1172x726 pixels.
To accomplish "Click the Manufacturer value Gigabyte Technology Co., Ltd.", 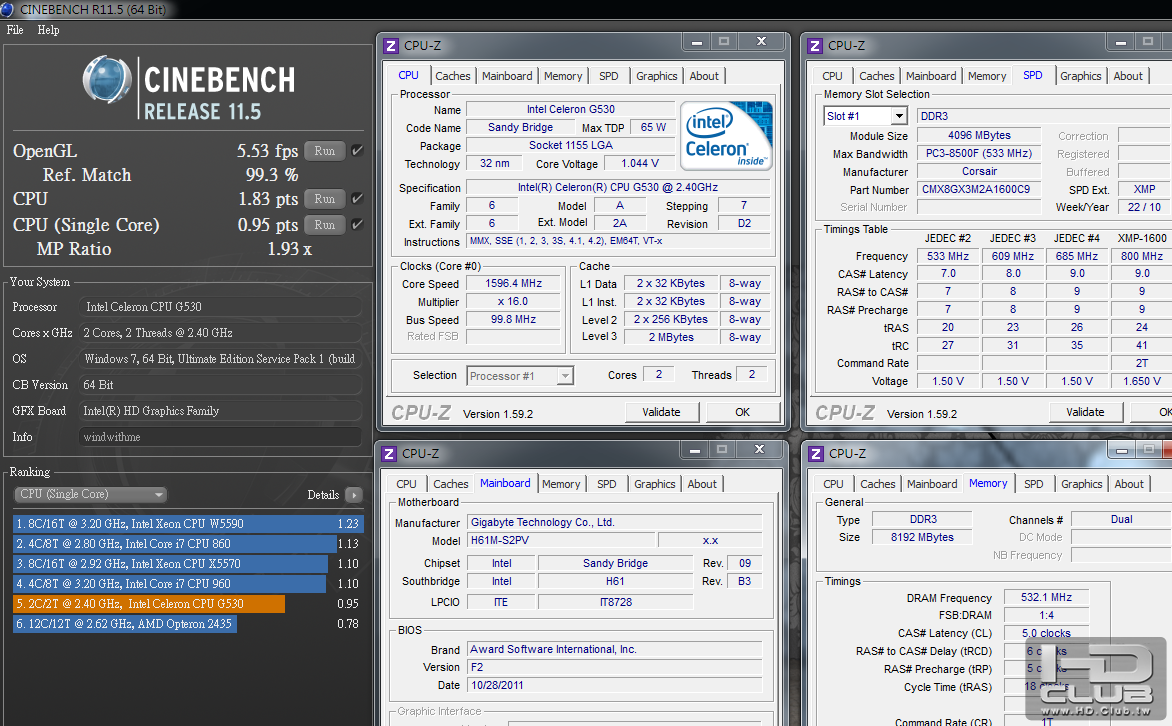I will (614, 523).
